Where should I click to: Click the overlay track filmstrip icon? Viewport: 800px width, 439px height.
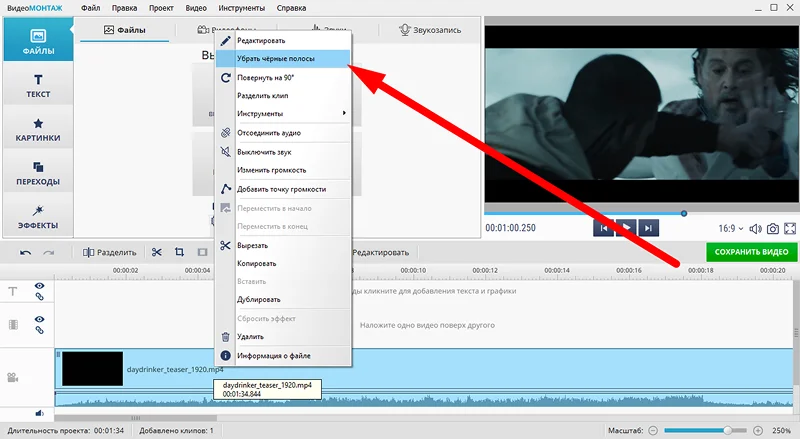13,325
